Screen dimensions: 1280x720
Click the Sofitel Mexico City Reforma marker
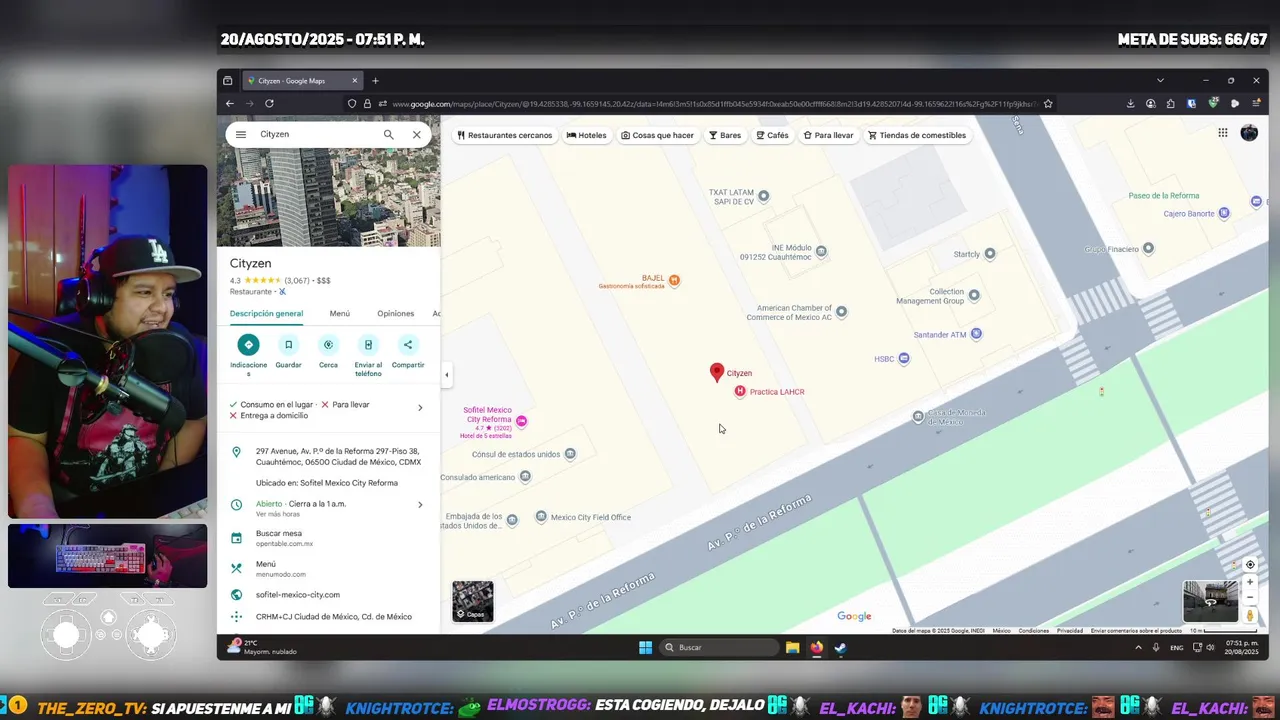(x=521, y=421)
